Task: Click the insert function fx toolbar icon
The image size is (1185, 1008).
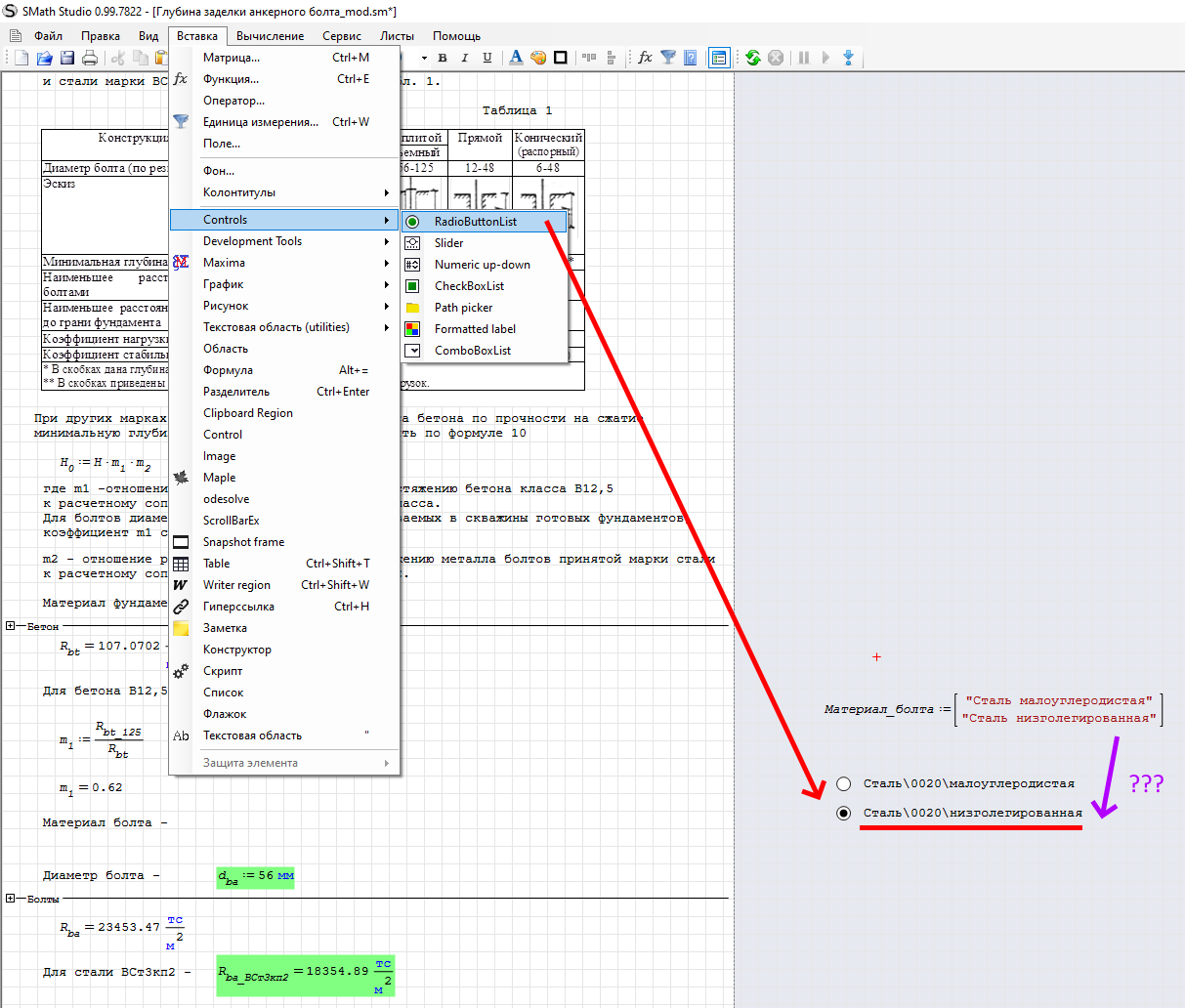Action: pos(645,59)
